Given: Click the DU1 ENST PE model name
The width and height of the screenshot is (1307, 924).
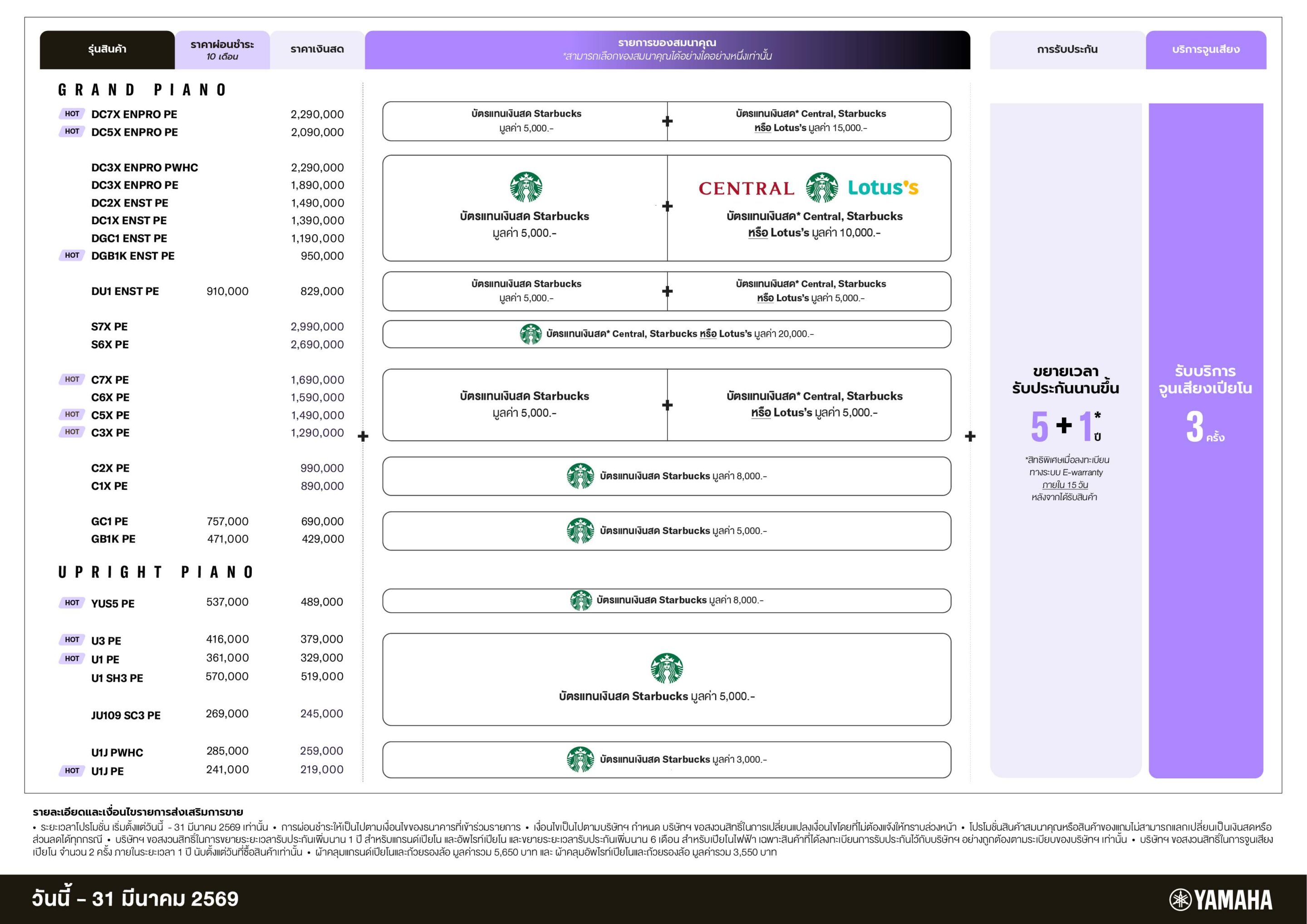Looking at the screenshot, I should (x=125, y=291).
